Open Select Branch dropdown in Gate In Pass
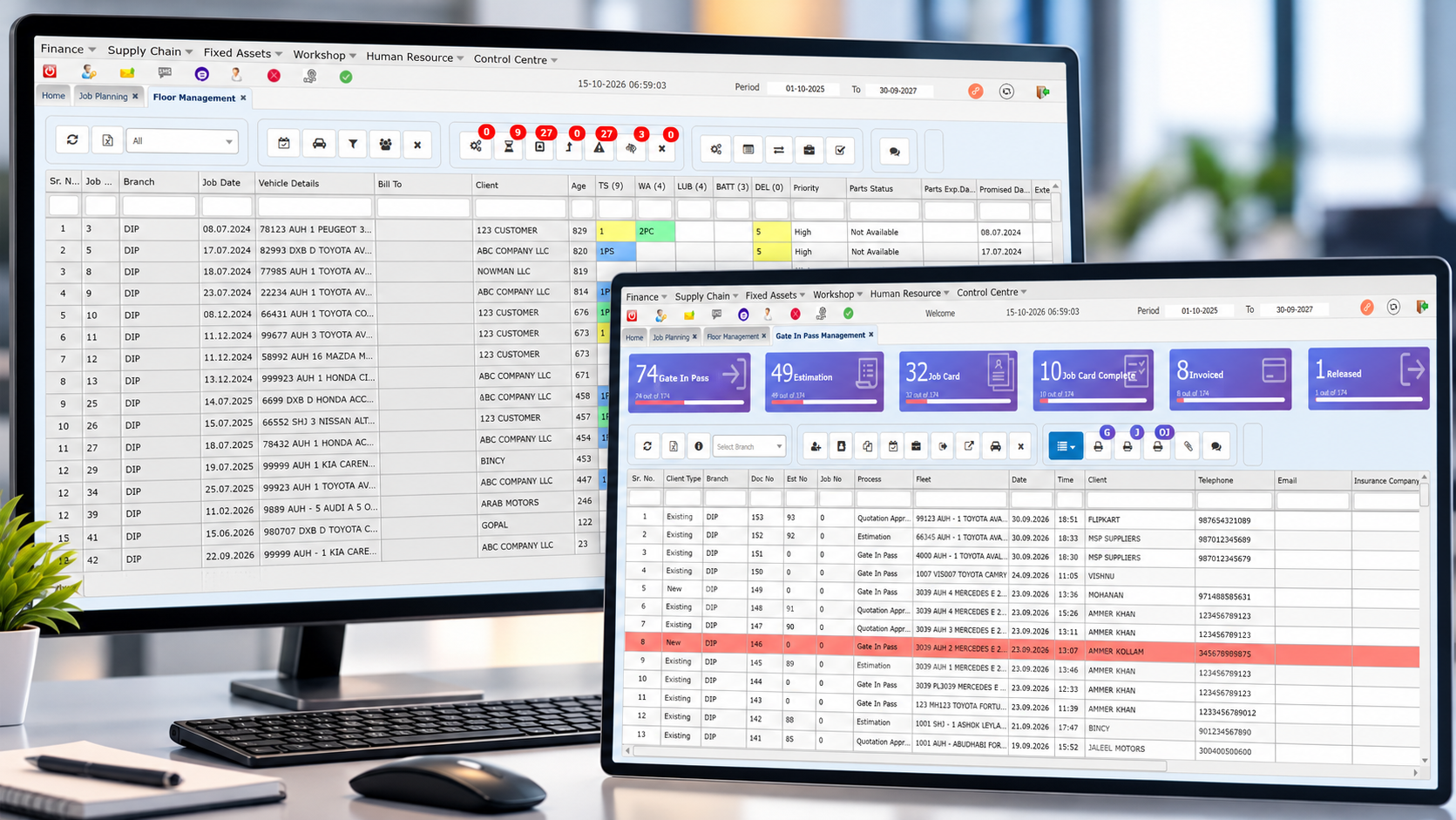Screen dimensions: 1456x820 (749, 446)
